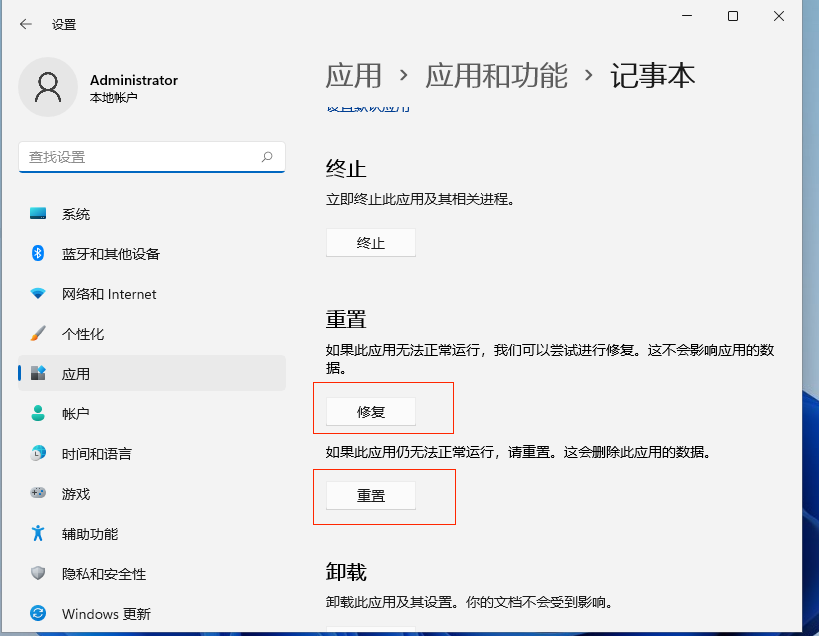The height and width of the screenshot is (636, 819).
Task: Click the Accessibility figure icon
Action: (38, 533)
